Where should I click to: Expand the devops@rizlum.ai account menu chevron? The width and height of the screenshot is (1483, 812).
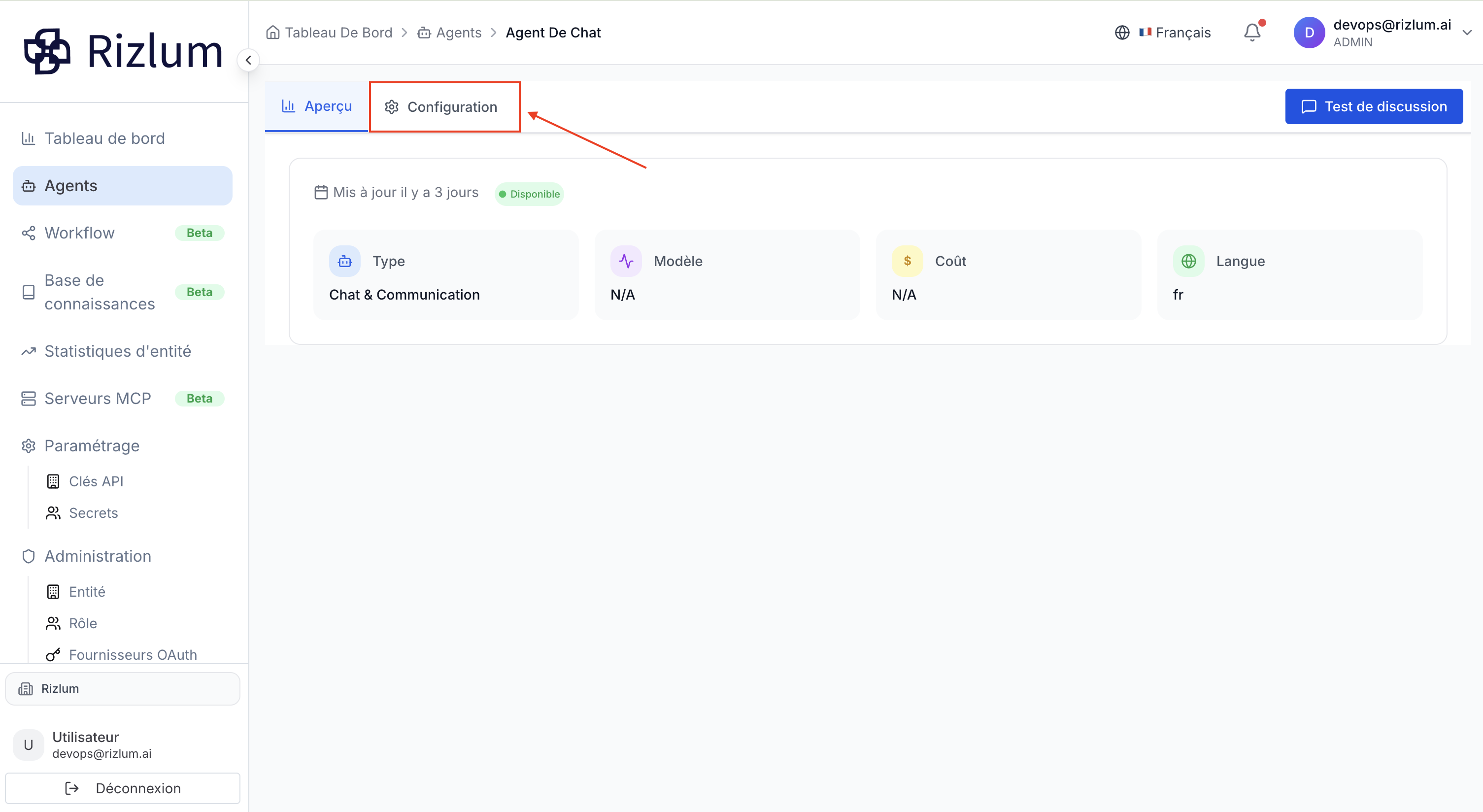pyautogui.click(x=1467, y=33)
